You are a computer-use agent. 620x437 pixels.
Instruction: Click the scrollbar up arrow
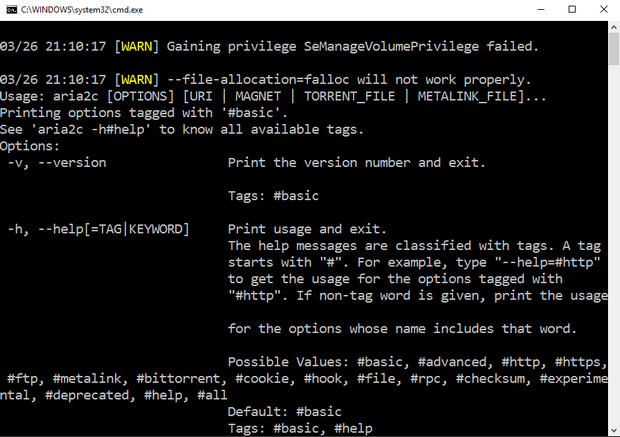tap(613, 27)
